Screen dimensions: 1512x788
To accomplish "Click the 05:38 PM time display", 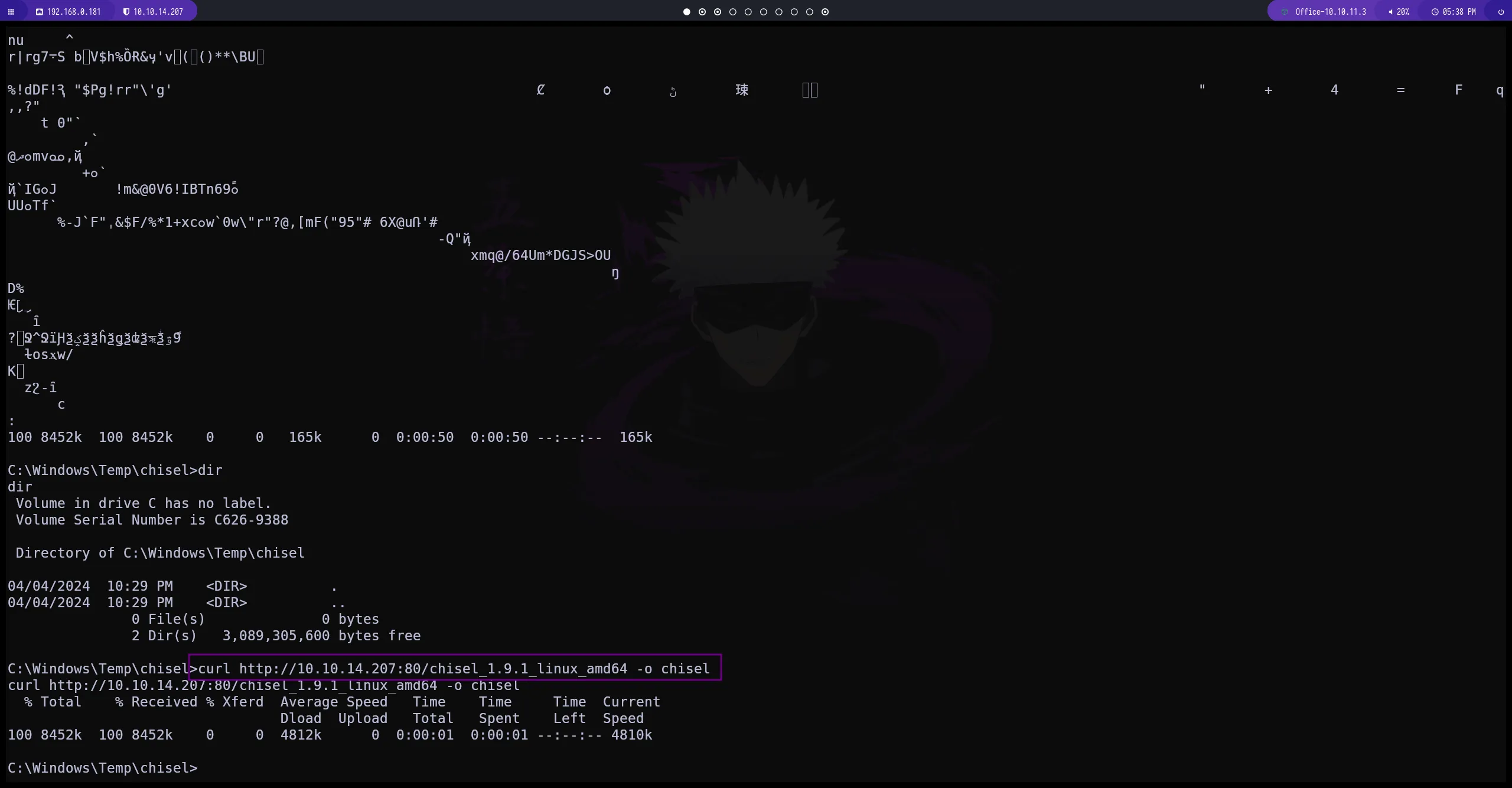I will click(1459, 12).
